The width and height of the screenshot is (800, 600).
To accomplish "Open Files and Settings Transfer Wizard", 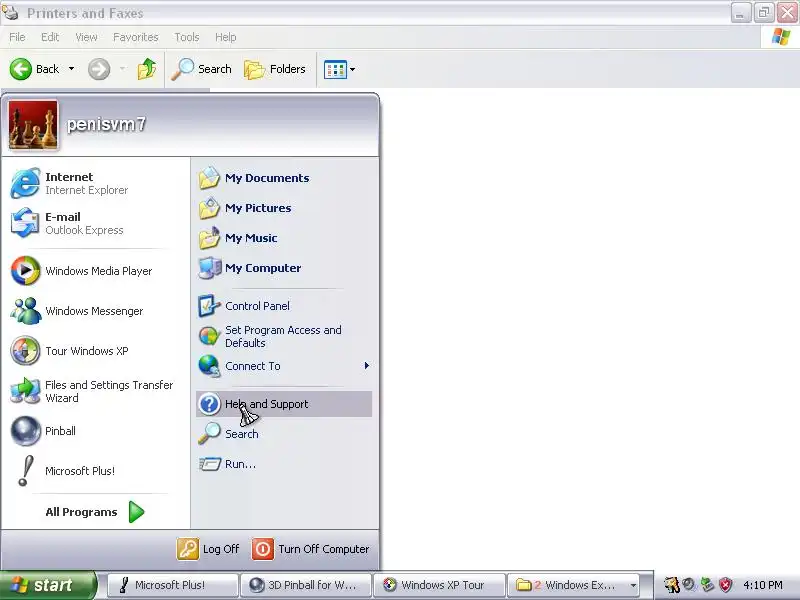I will click(x=95, y=391).
